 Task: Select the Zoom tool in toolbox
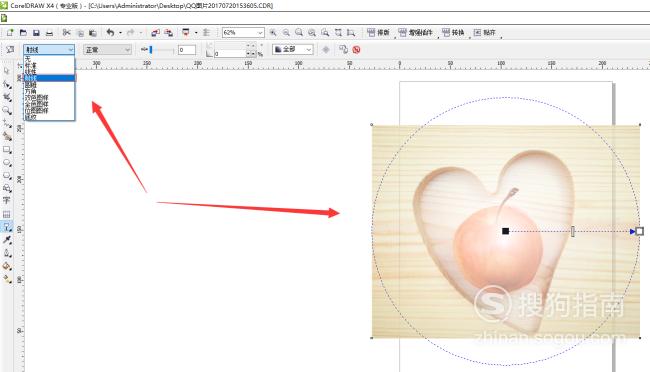click(x=7, y=110)
